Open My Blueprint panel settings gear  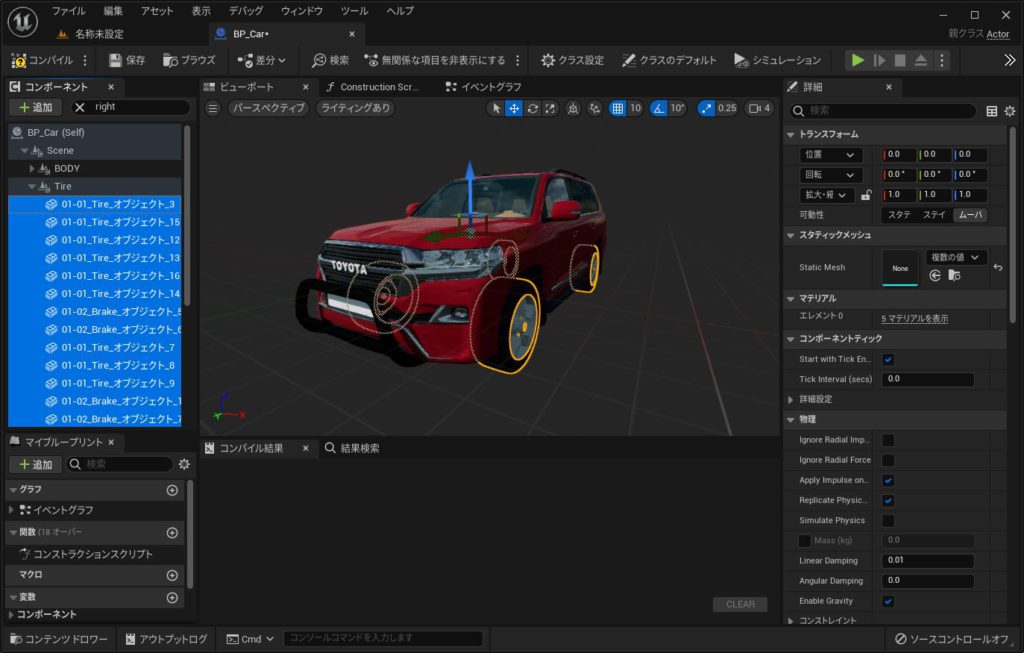tap(184, 464)
